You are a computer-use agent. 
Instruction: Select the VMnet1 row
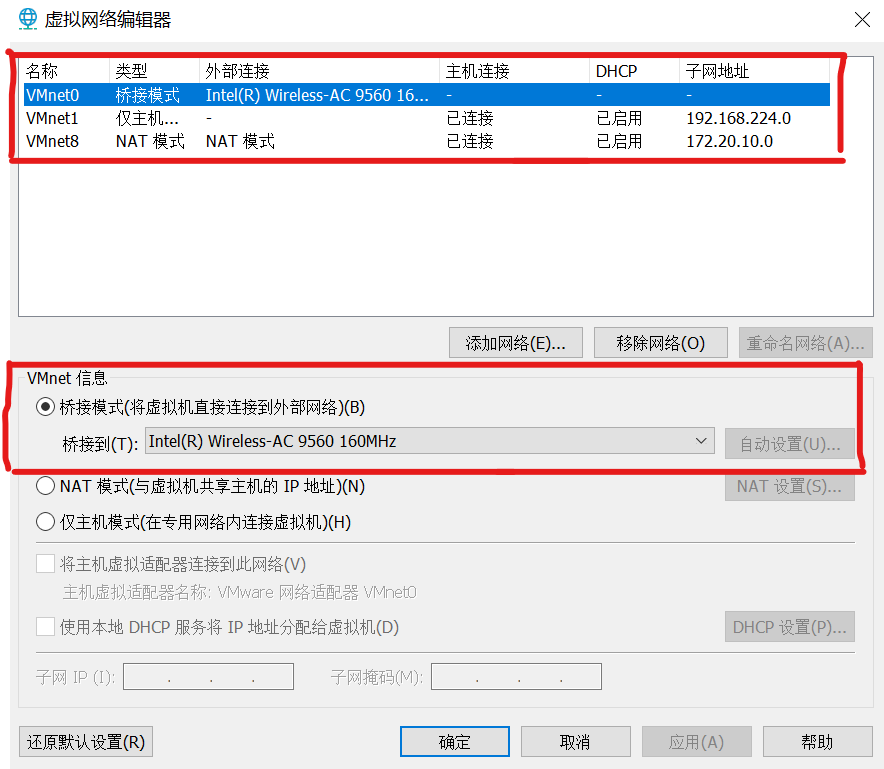(426, 118)
